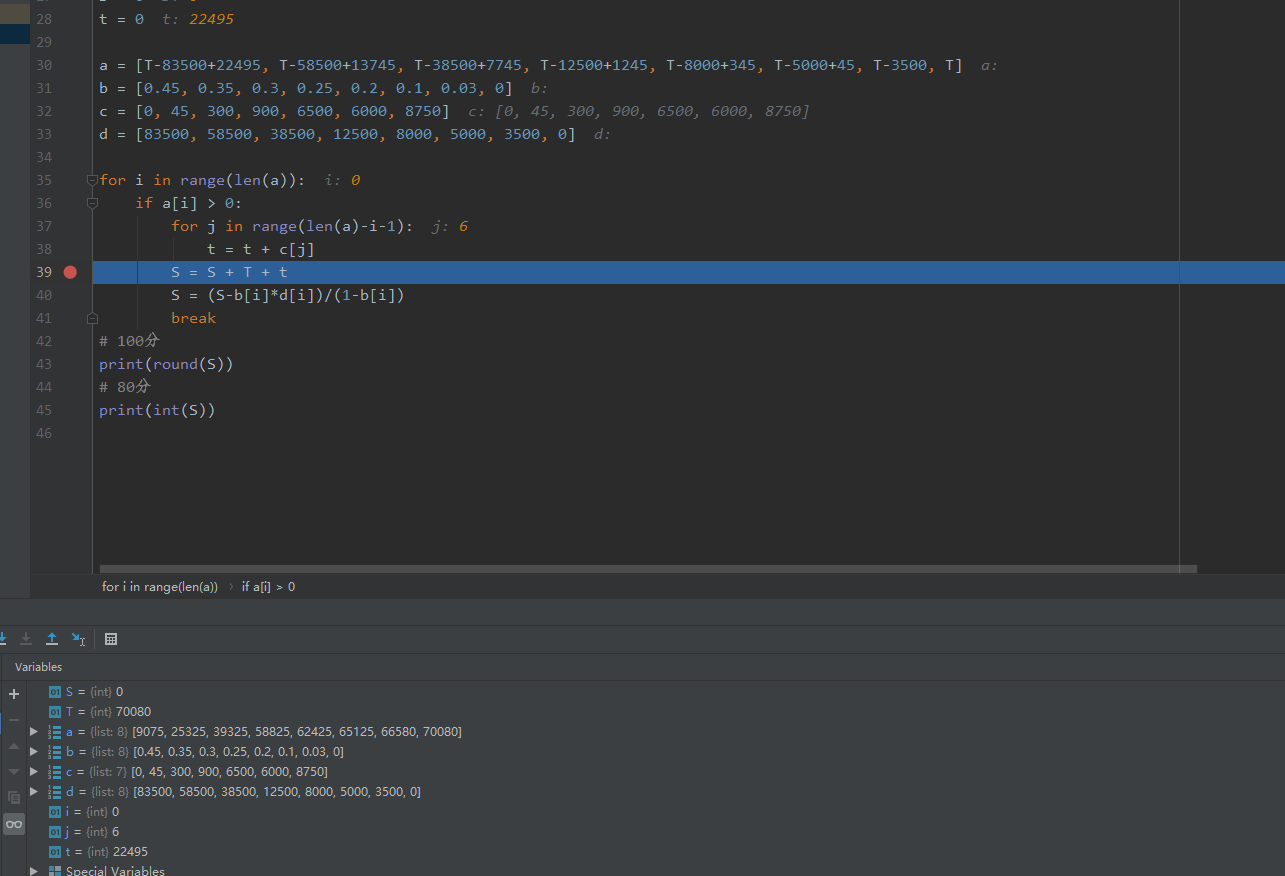Click 't = 0' on line 28

coord(121,19)
